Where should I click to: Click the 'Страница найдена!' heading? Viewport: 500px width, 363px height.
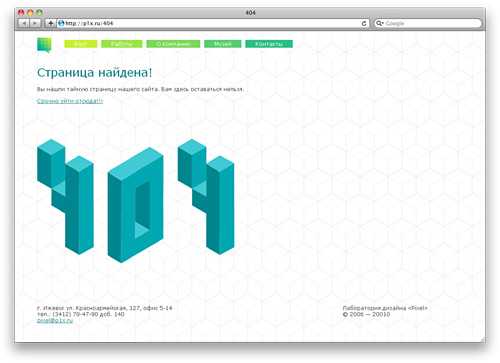pos(94,73)
